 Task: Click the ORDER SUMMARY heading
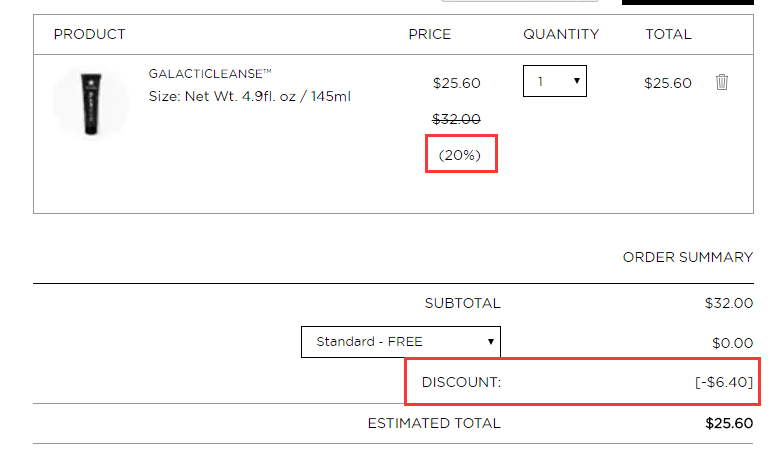click(x=688, y=258)
